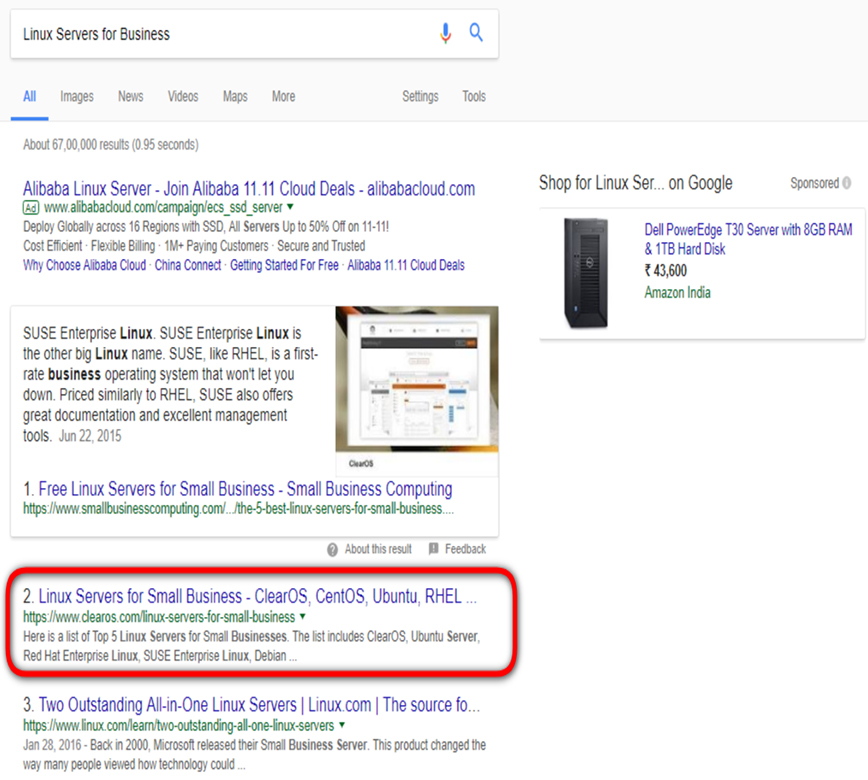Click the Feedback flag icon

click(x=433, y=549)
